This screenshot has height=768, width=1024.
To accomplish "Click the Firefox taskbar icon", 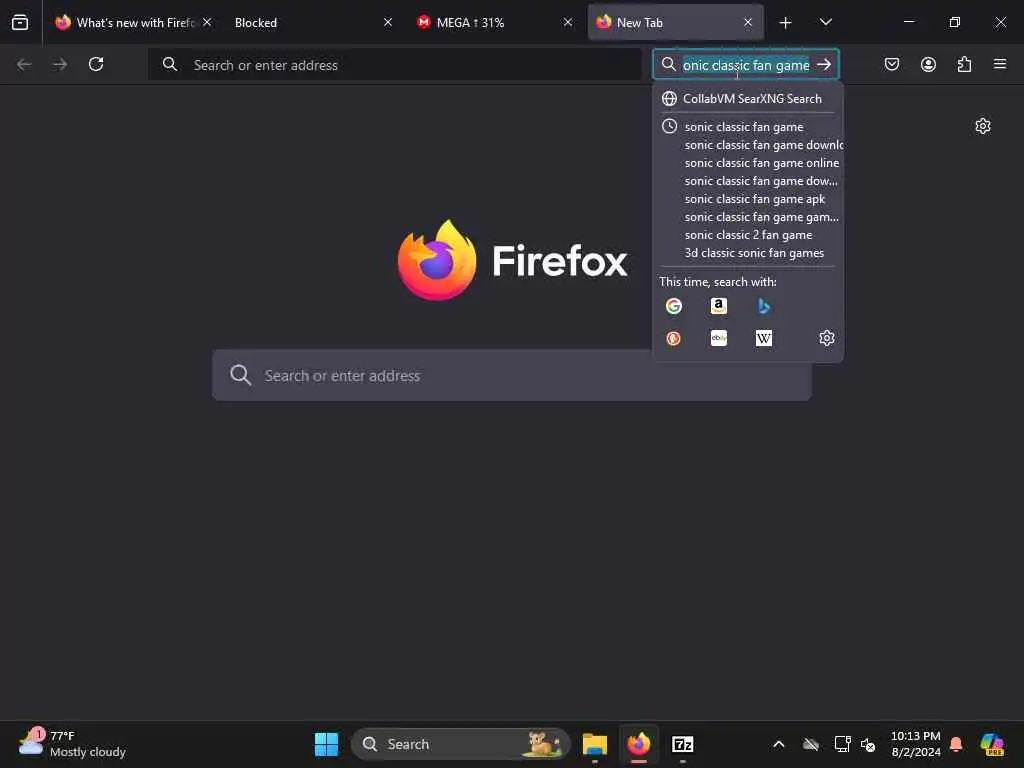I will (x=639, y=744).
